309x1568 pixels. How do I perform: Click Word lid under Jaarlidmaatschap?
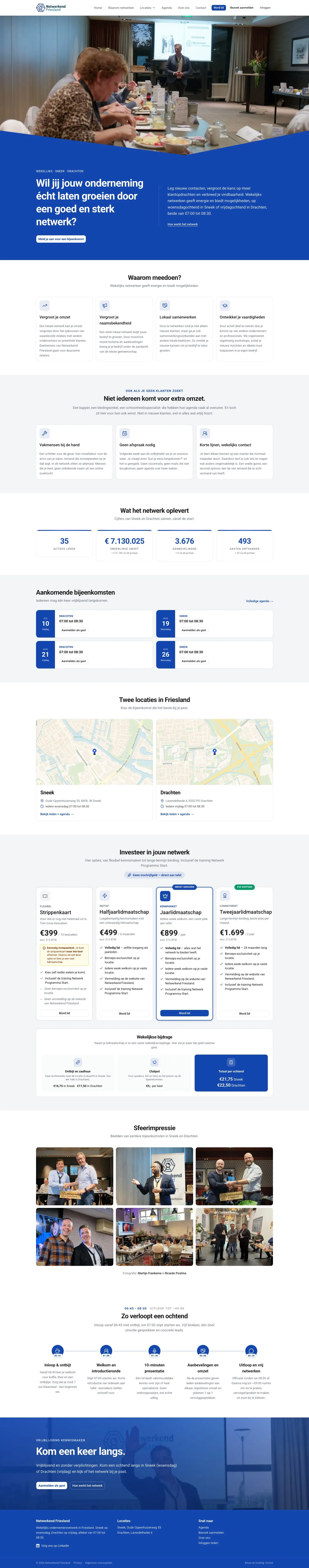(184, 1014)
